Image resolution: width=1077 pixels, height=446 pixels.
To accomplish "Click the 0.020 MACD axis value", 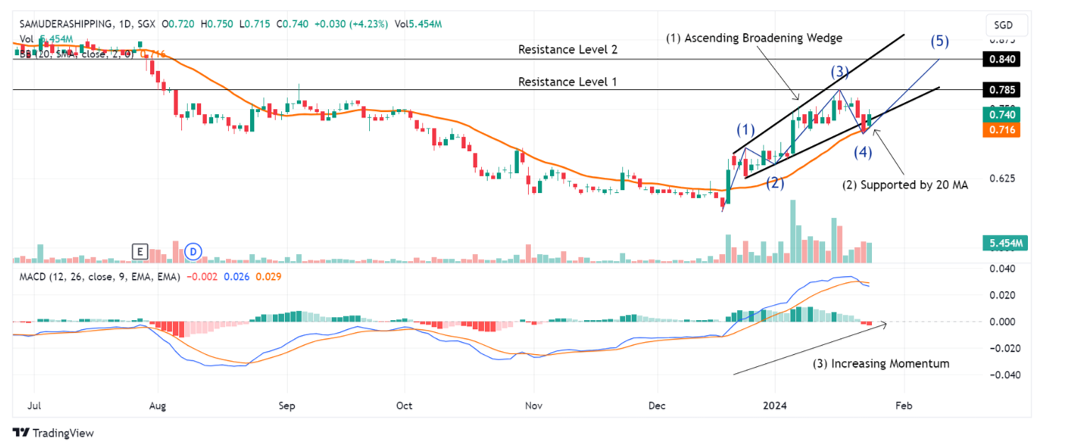I will pyautogui.click(x=1004, y=295).
